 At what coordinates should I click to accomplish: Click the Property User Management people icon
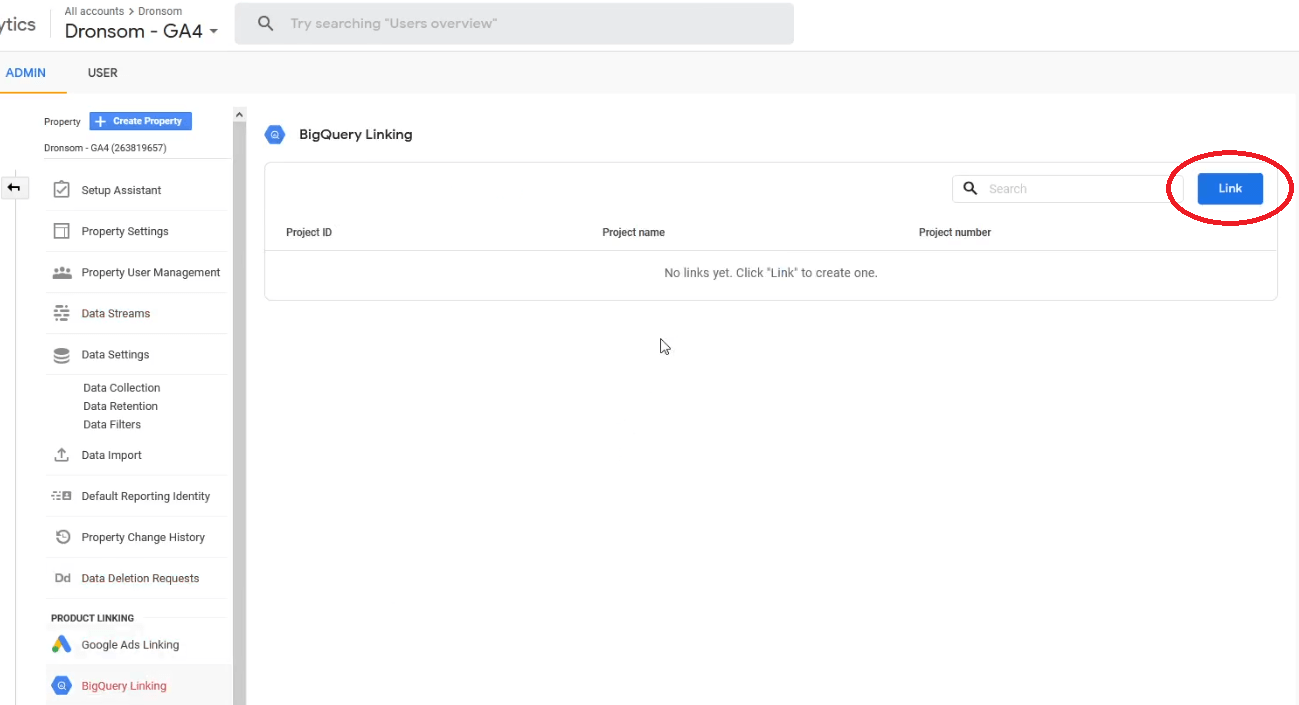(x=62, y=272)
